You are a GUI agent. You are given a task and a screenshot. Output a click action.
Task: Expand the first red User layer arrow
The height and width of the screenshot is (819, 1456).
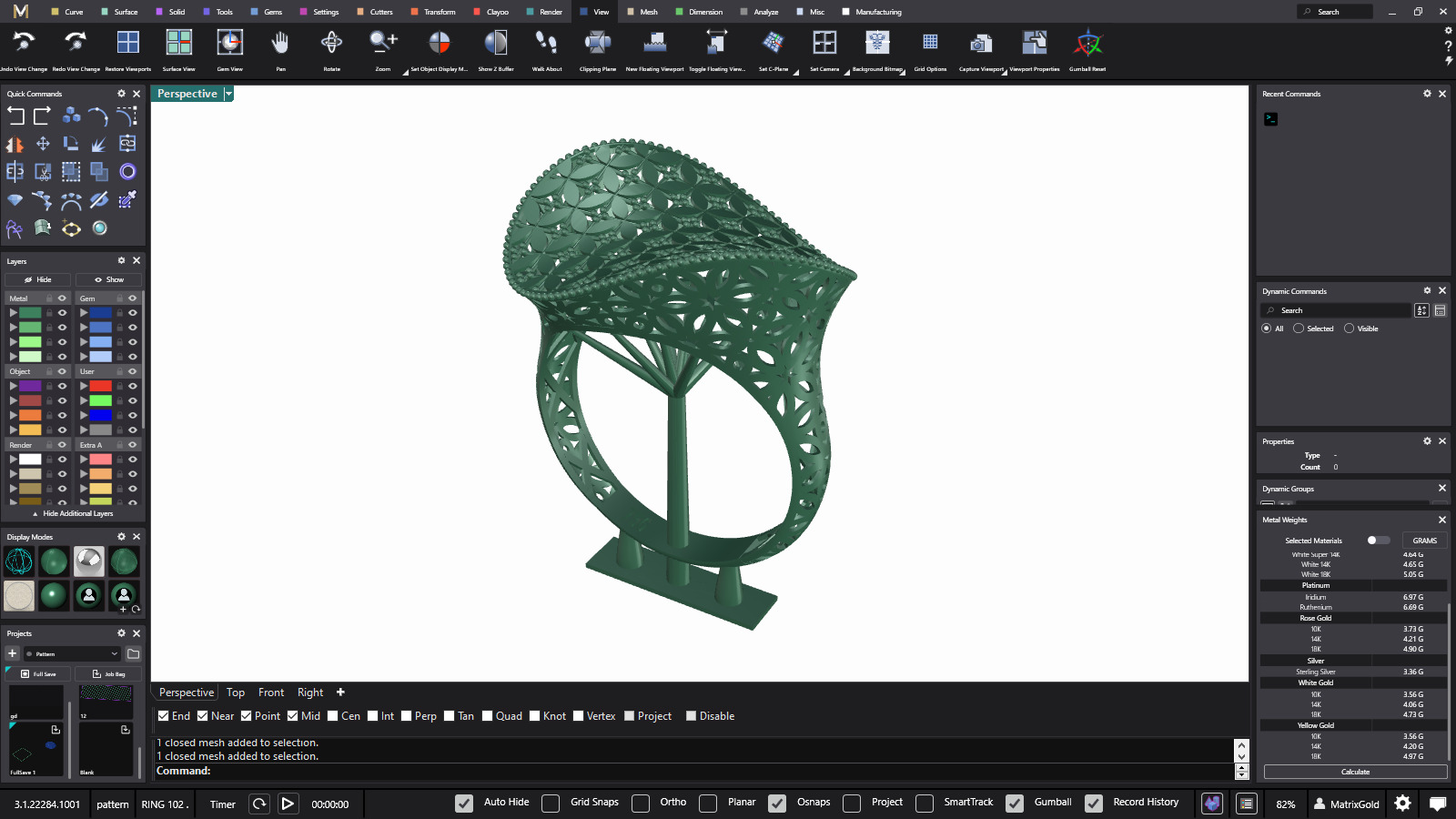(x=83, y=386)
